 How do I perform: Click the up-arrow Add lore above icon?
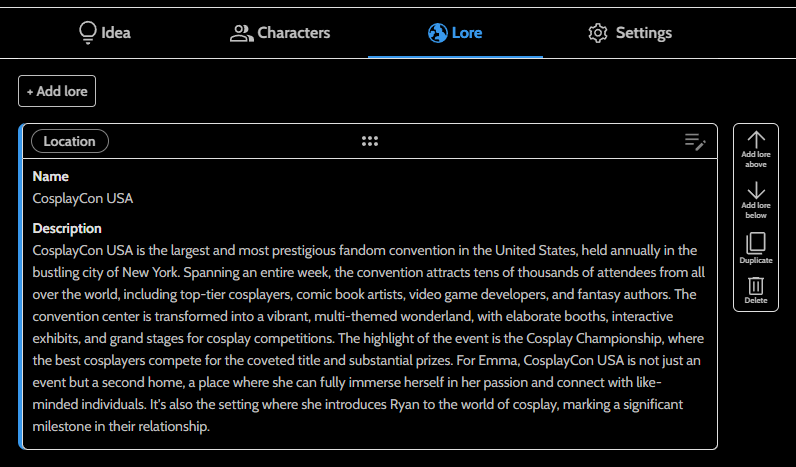tap(756, 140)
